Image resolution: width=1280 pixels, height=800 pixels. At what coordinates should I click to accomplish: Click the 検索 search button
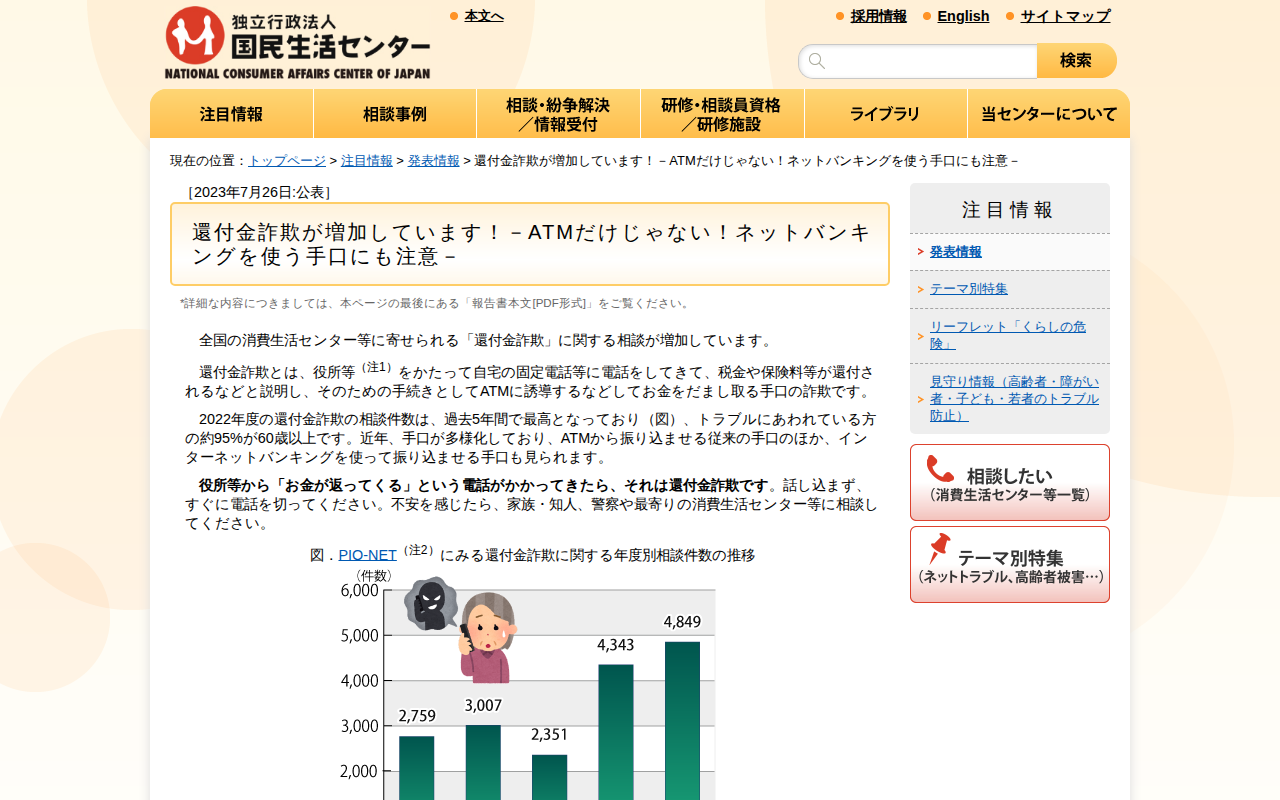click(1076, 61)
